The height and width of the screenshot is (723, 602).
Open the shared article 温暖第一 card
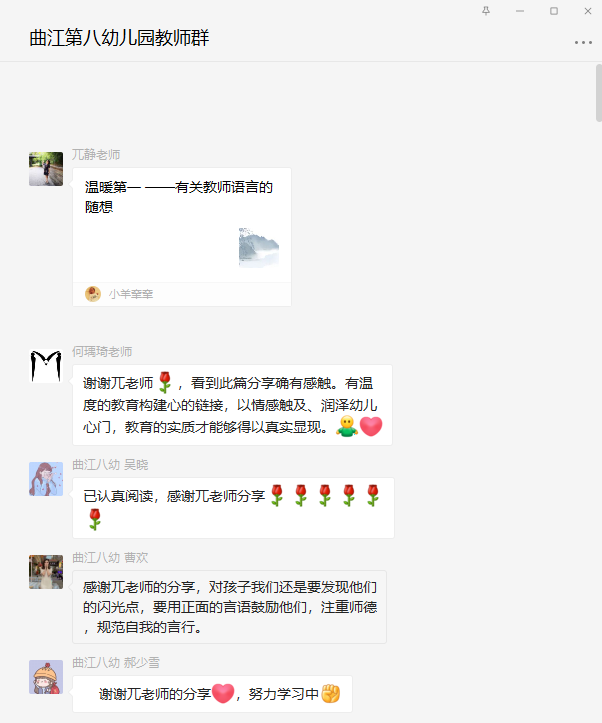[x=182, y=237]
